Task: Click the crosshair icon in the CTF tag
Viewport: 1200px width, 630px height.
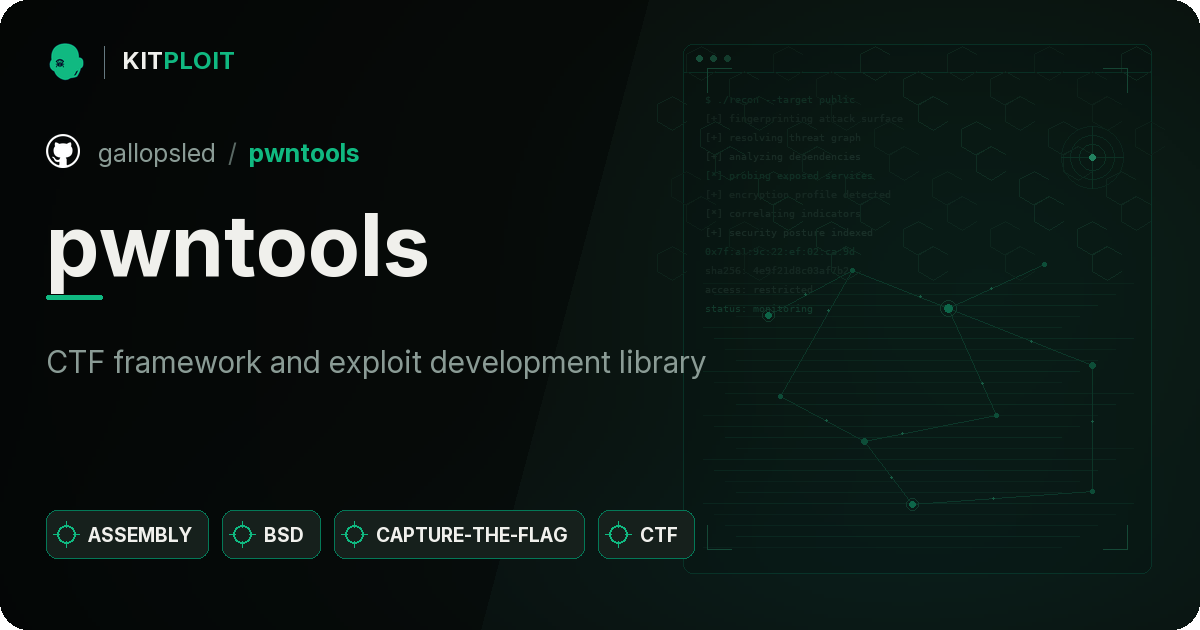Action: coord(619,535)
